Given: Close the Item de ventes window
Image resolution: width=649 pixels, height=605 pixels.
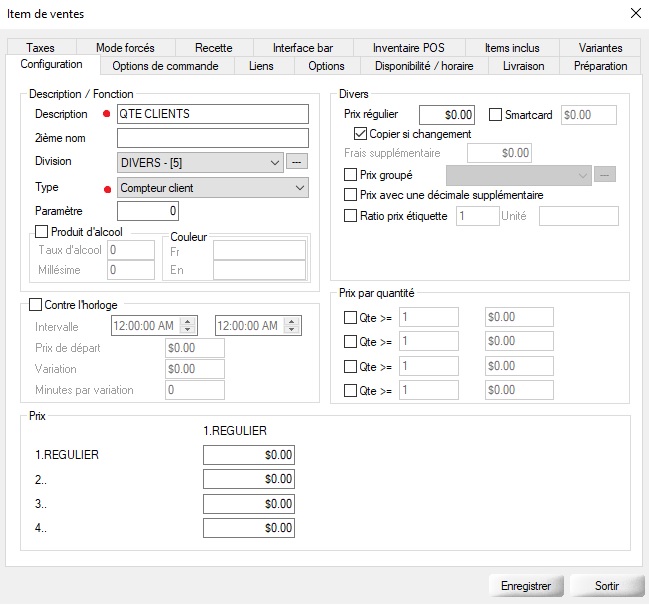Looking at the screenshot, I should pyautogui.click(x=636, y=13).
